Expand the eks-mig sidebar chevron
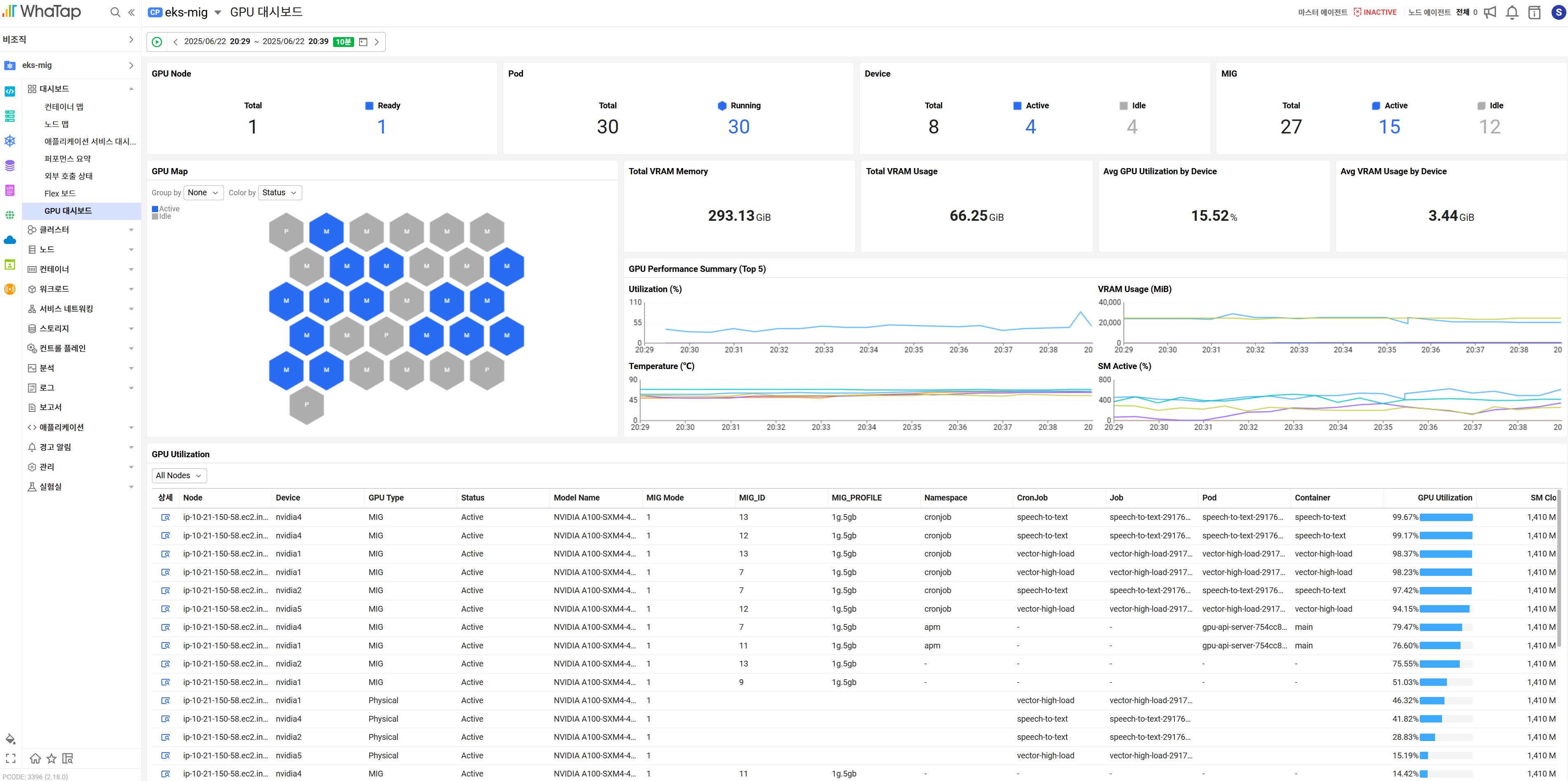This screenshot has width=1568, height=781. (131, 65)
